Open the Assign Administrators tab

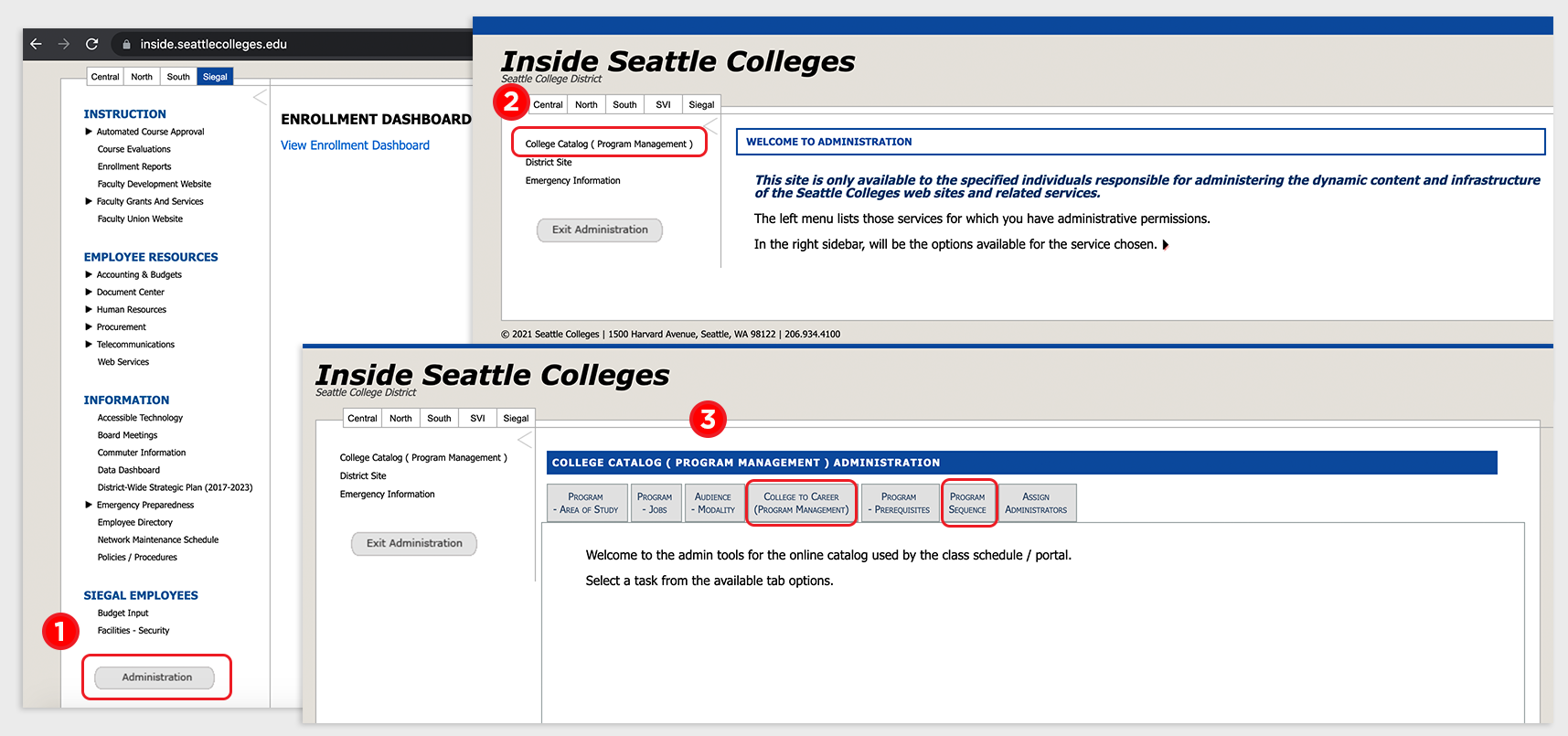(1036, 503)
